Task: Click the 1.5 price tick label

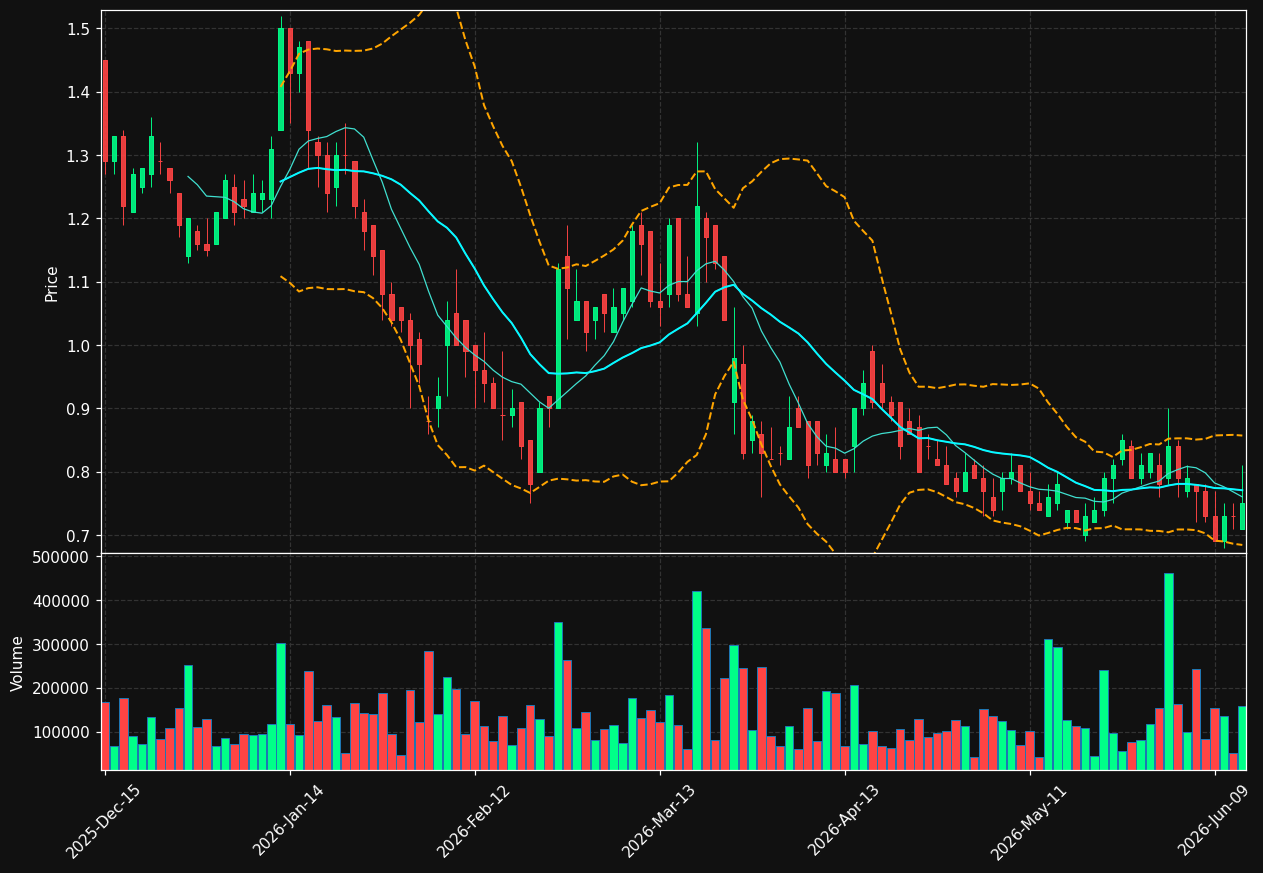Action: point(78,29)
